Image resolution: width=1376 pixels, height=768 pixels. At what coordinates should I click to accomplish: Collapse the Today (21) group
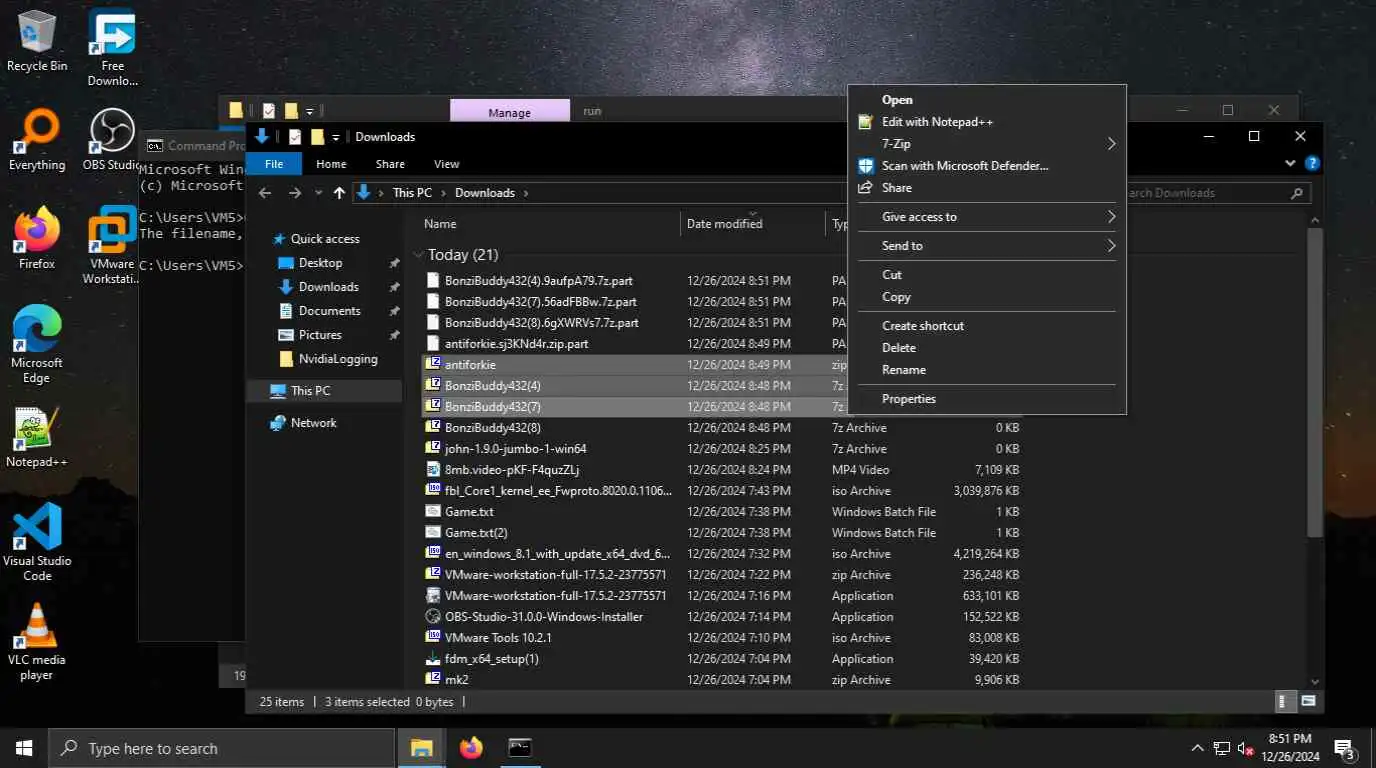(x=418, y=255)
